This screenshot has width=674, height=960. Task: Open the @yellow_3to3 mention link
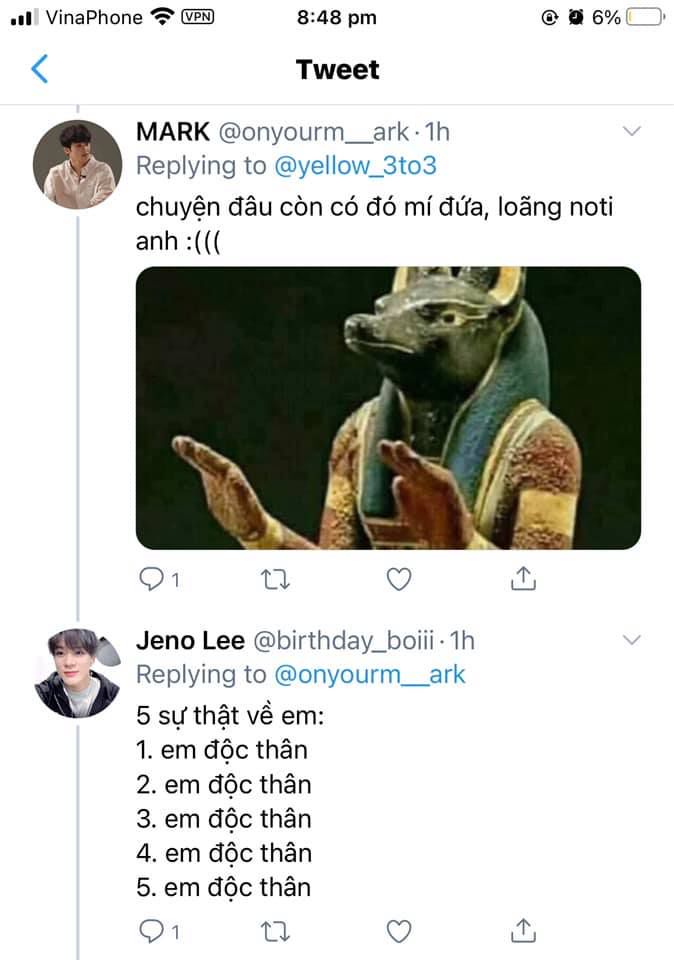[355, 165]
